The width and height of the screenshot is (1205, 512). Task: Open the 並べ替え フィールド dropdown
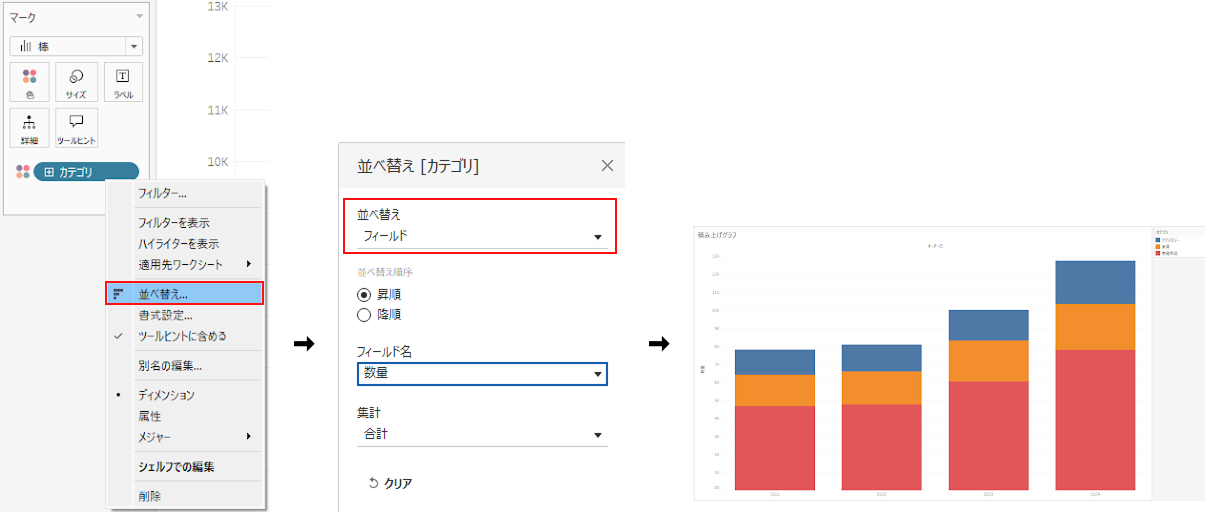coord(482,236)
